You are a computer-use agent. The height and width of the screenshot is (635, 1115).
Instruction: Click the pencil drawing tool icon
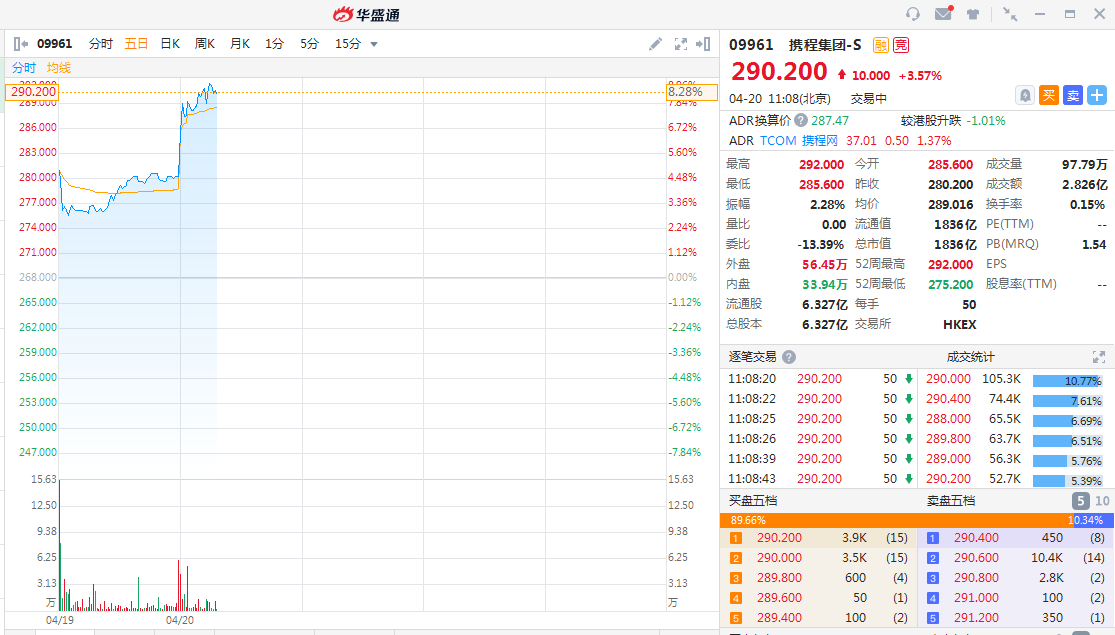pyautogui.click(x=656, y=44)
